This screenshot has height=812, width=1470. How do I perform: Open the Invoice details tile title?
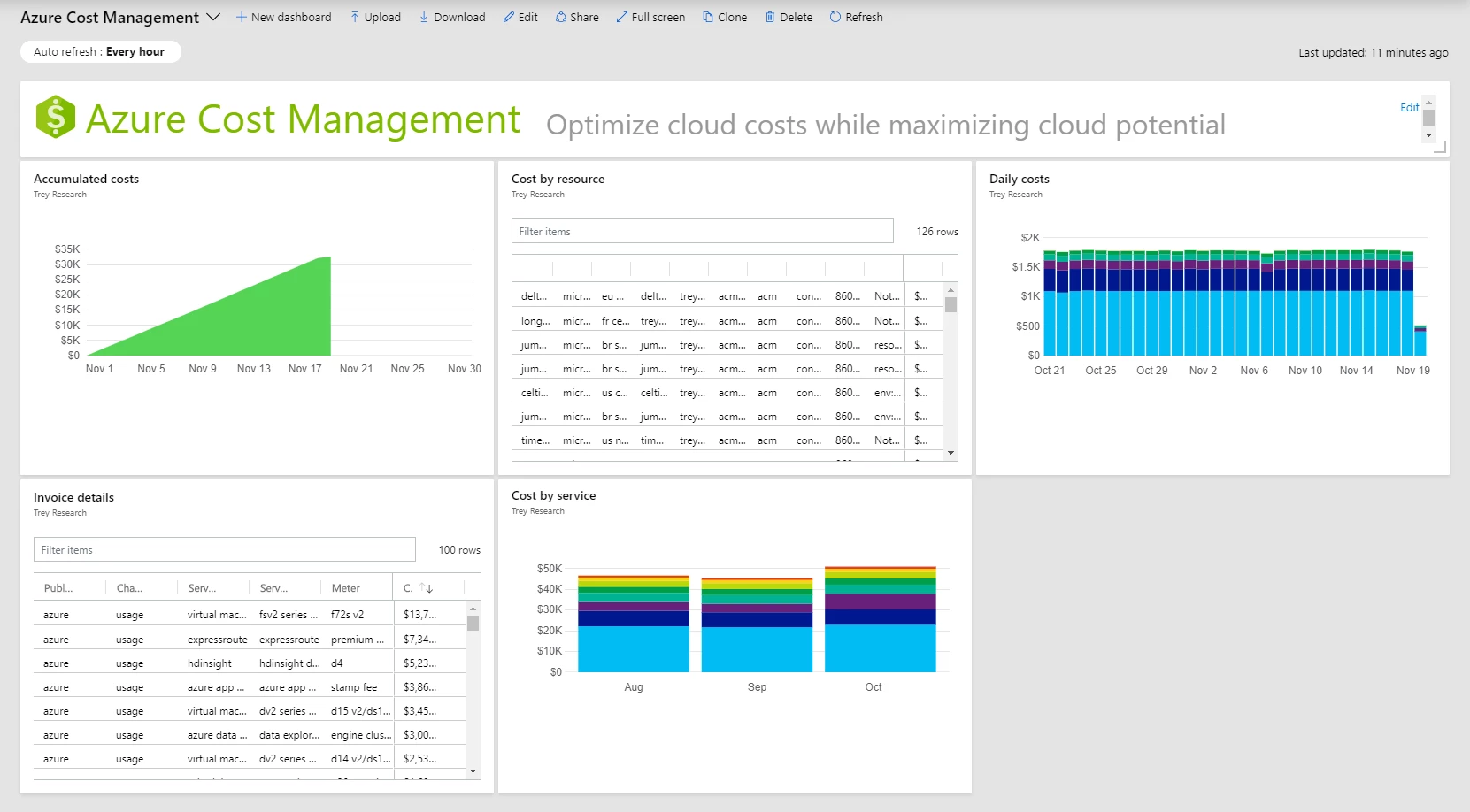[x=73, y=497]
